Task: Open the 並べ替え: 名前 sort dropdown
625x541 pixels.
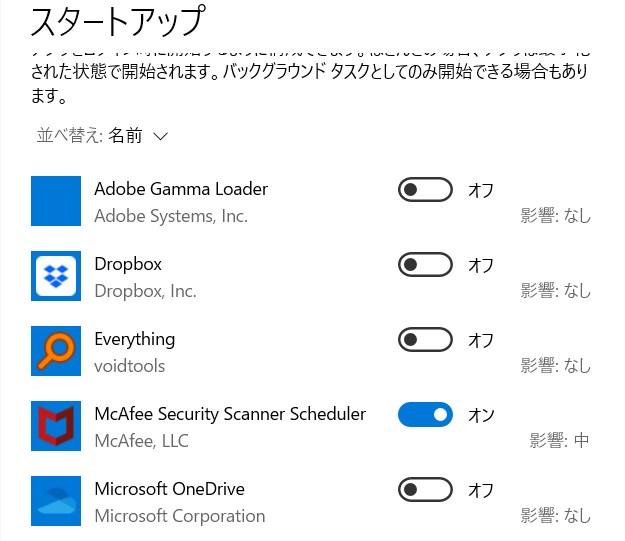Action: pos(103,136)
